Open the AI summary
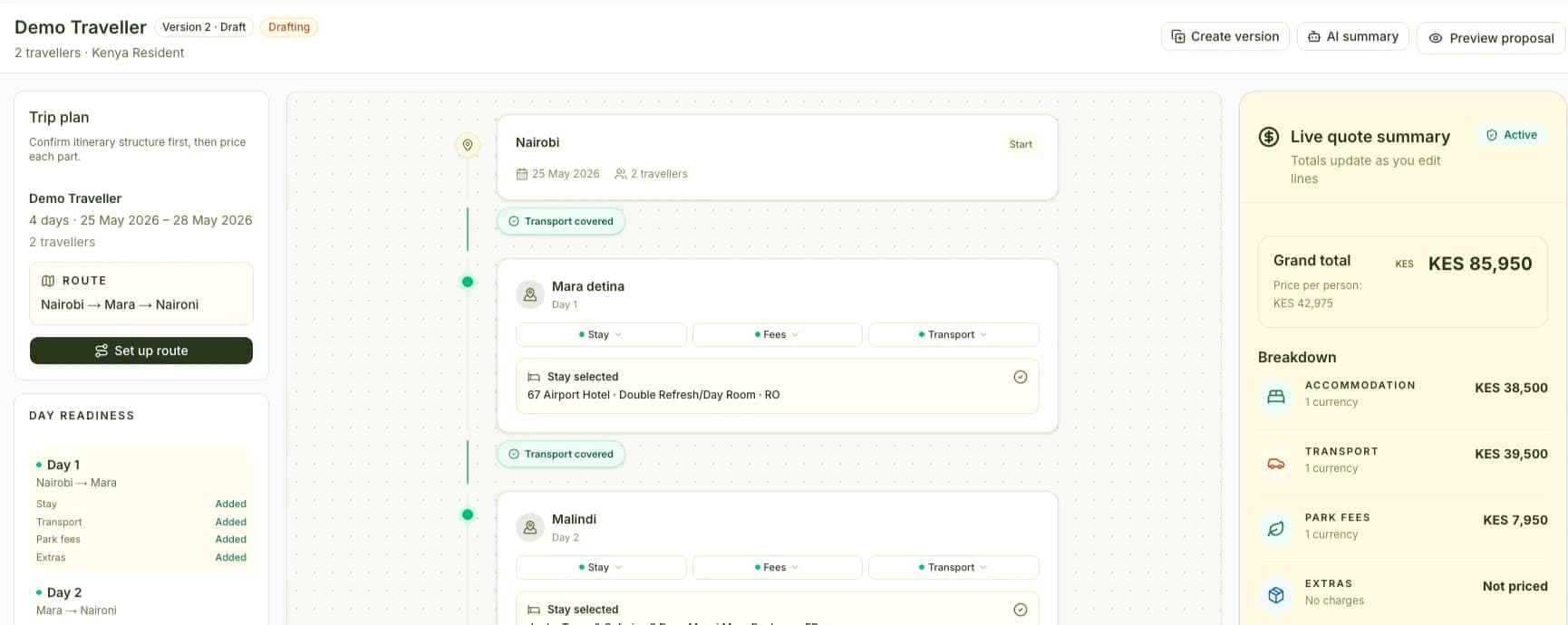This screenshot has width=1568, height=625. (1352, 36)
